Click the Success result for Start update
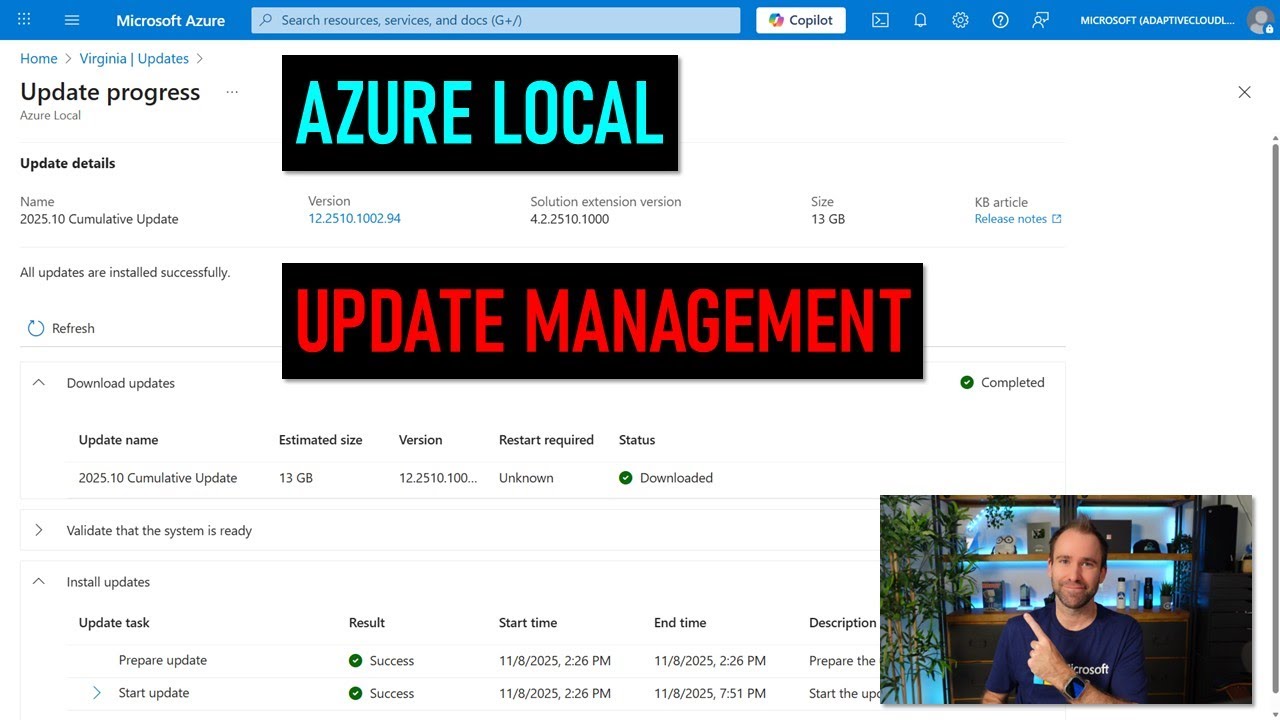Viewport: 1280px width, 720px height. tap(381, 693)
